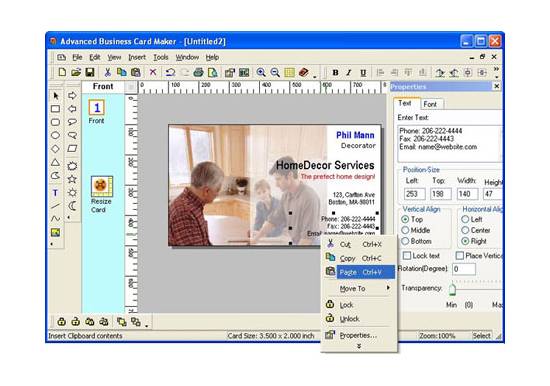This screenshot has height=386, width=550.
Task: Choose Paste from context menu
Action: point(358,272)
